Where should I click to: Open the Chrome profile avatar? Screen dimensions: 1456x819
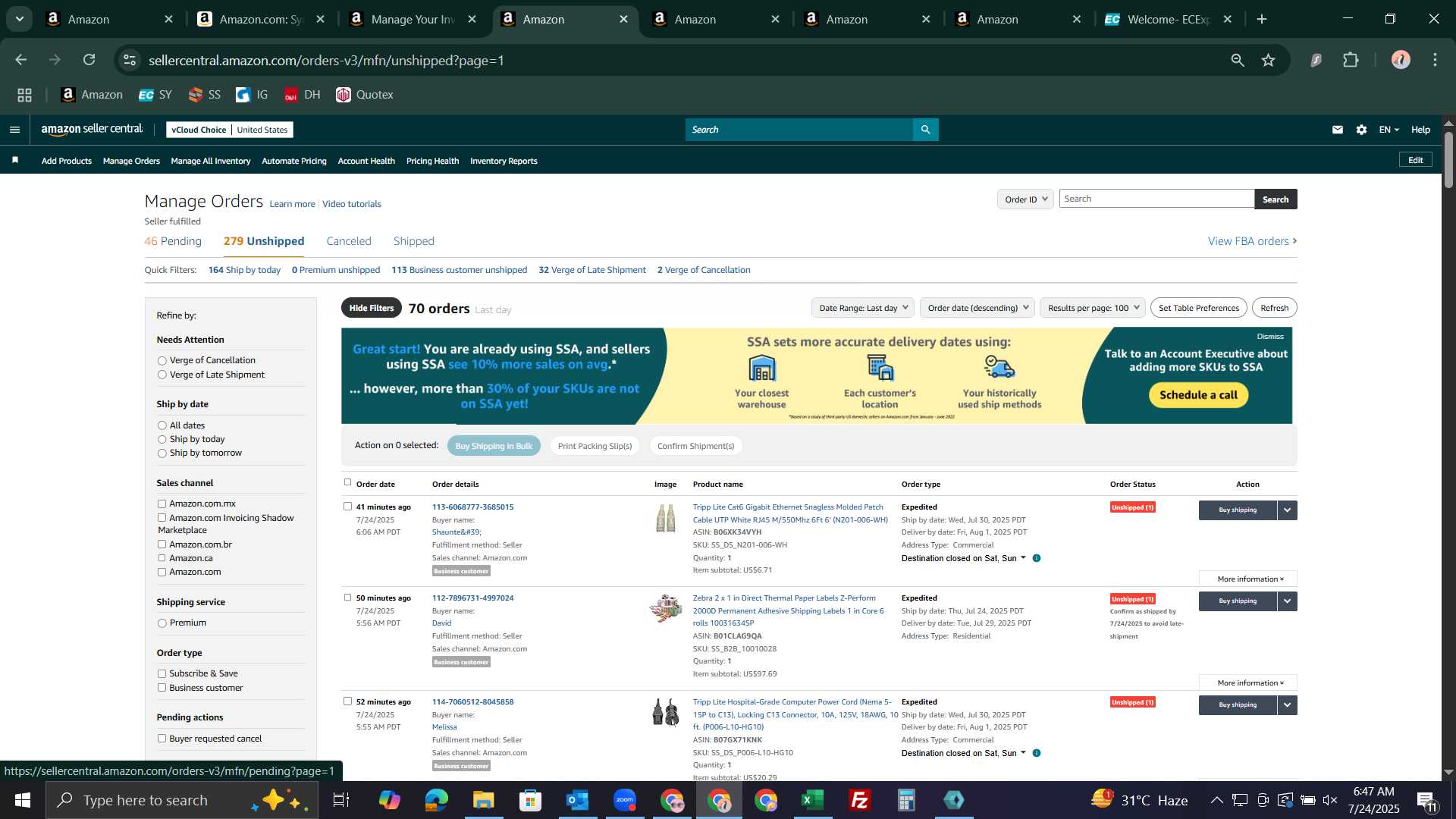pyautogui.click(x=1401, y=60)
